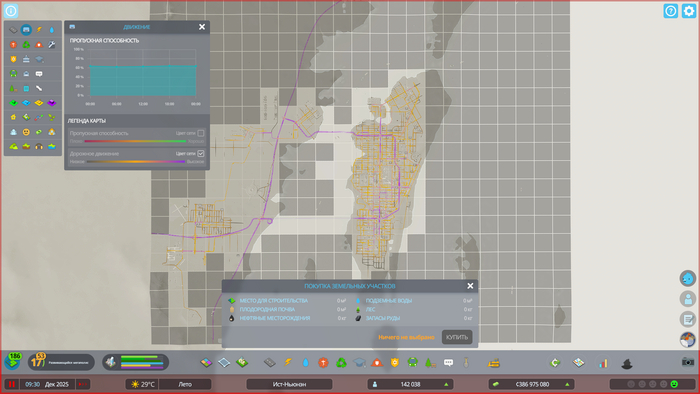This screenshot has width=700, height=394.
Task: Enable network color for Пропускная способность
Action: click(x=201, y=133)
